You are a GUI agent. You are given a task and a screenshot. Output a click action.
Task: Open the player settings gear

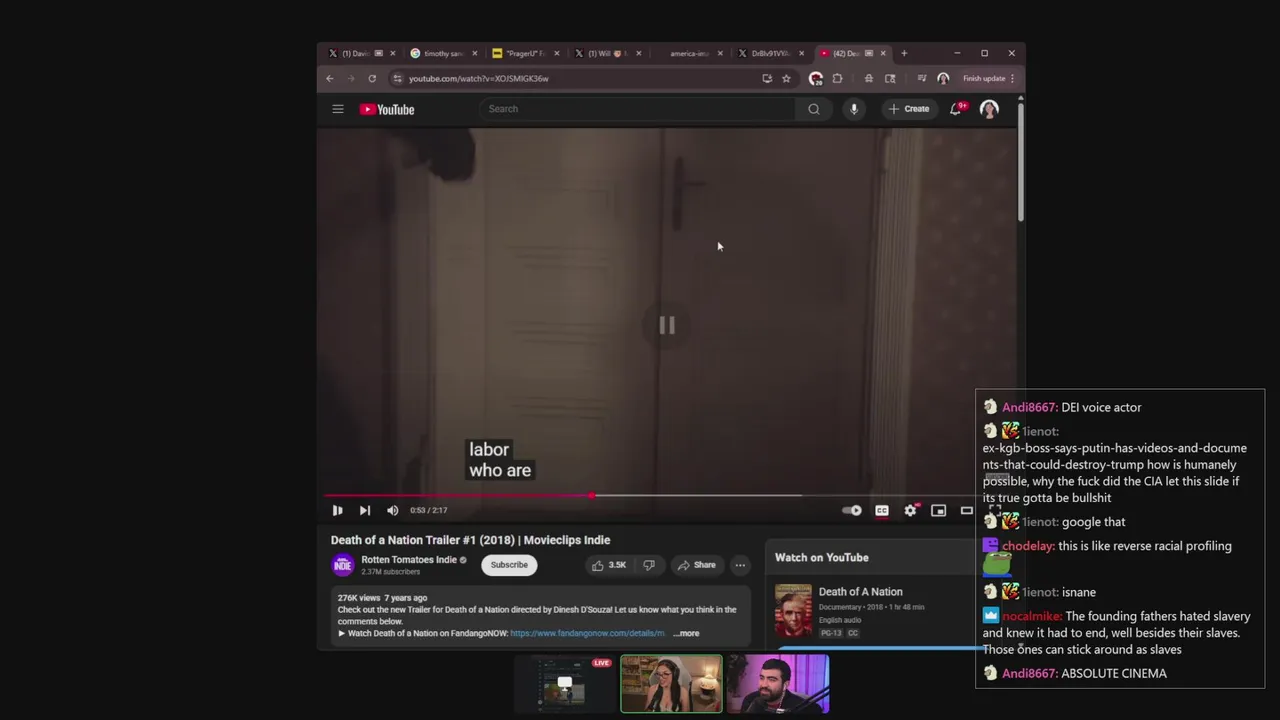(910, 510)
